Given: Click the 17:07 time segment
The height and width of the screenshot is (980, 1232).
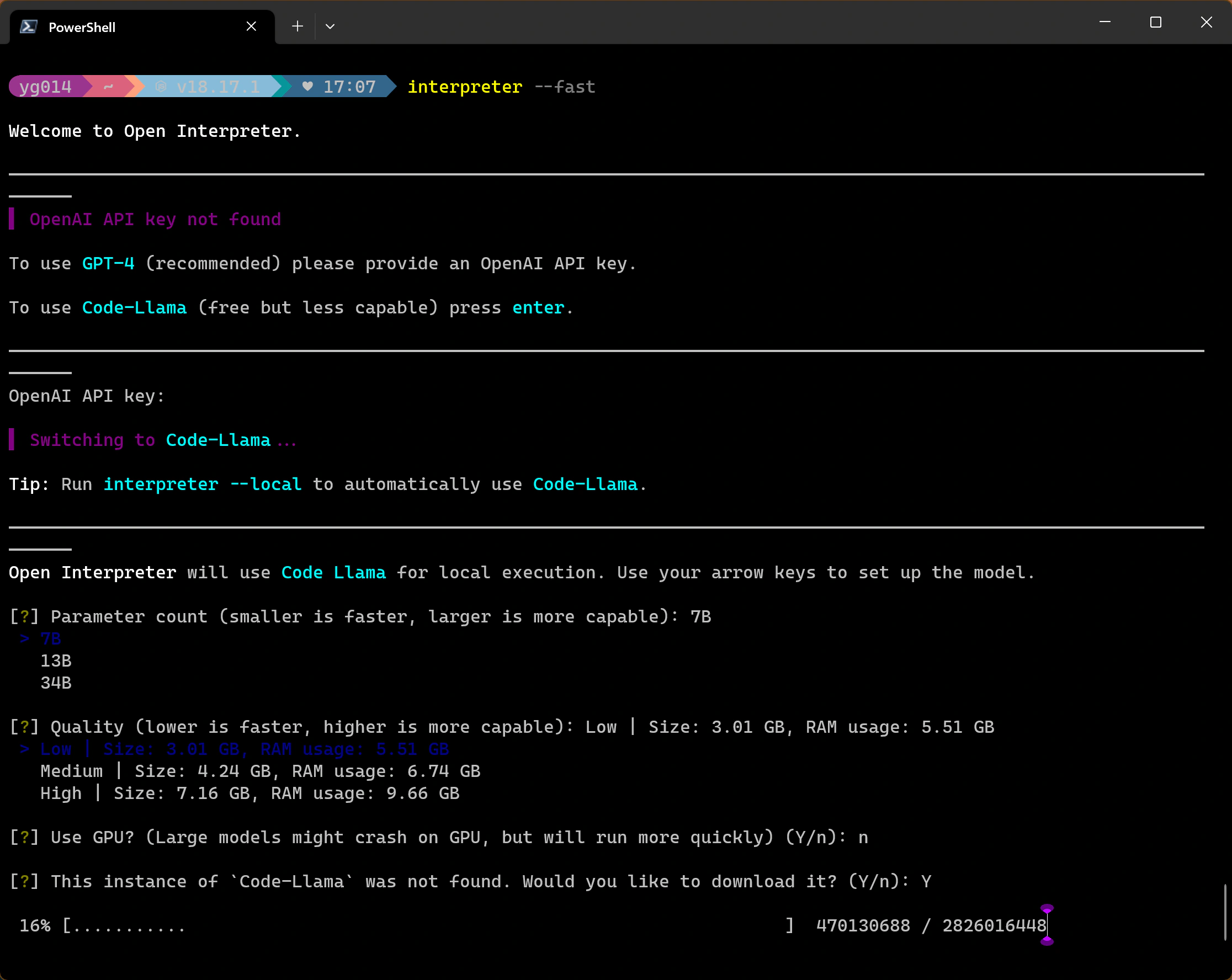Looking at the screenshot, I should click(x=350, y=87).
